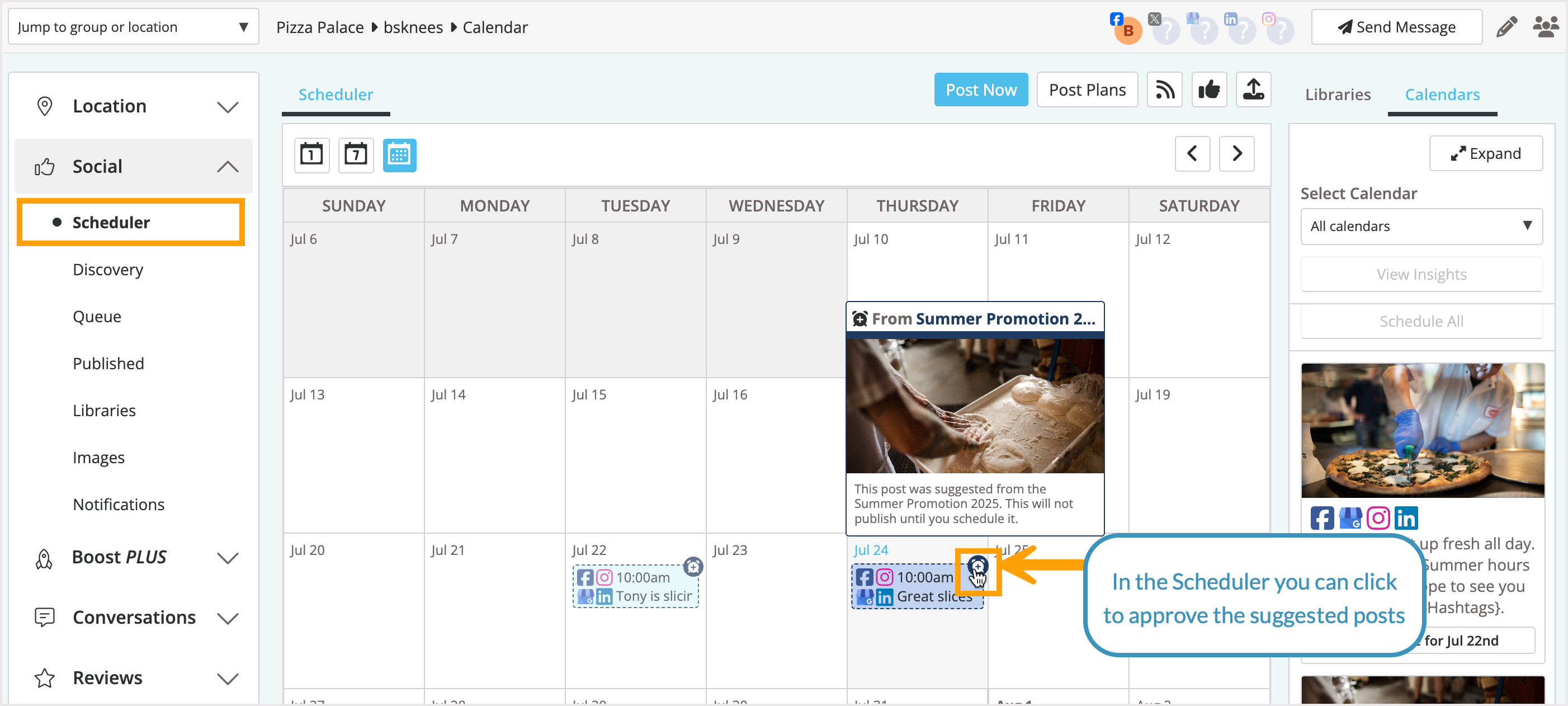This screenshot has width=1568, height=706.
Task: Open the users group icon
Action: 1546,27
